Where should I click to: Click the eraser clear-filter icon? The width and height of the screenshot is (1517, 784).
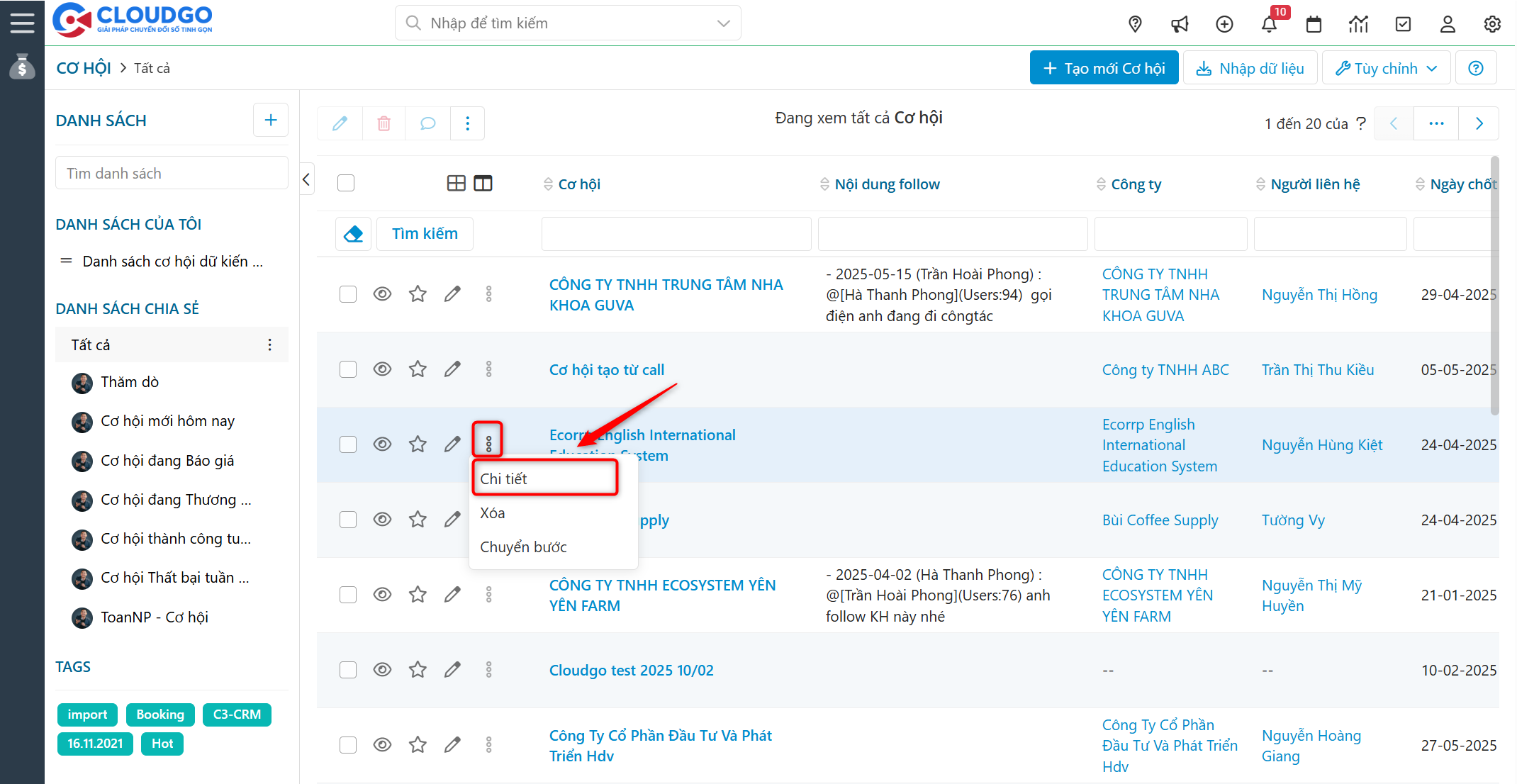(353, 233)
